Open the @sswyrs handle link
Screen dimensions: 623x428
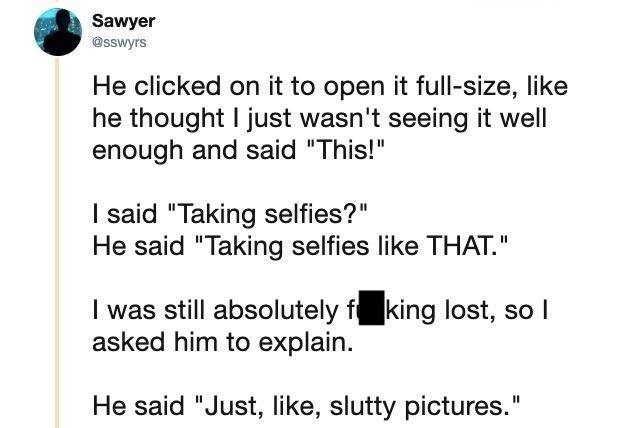[x=119, y=42]
